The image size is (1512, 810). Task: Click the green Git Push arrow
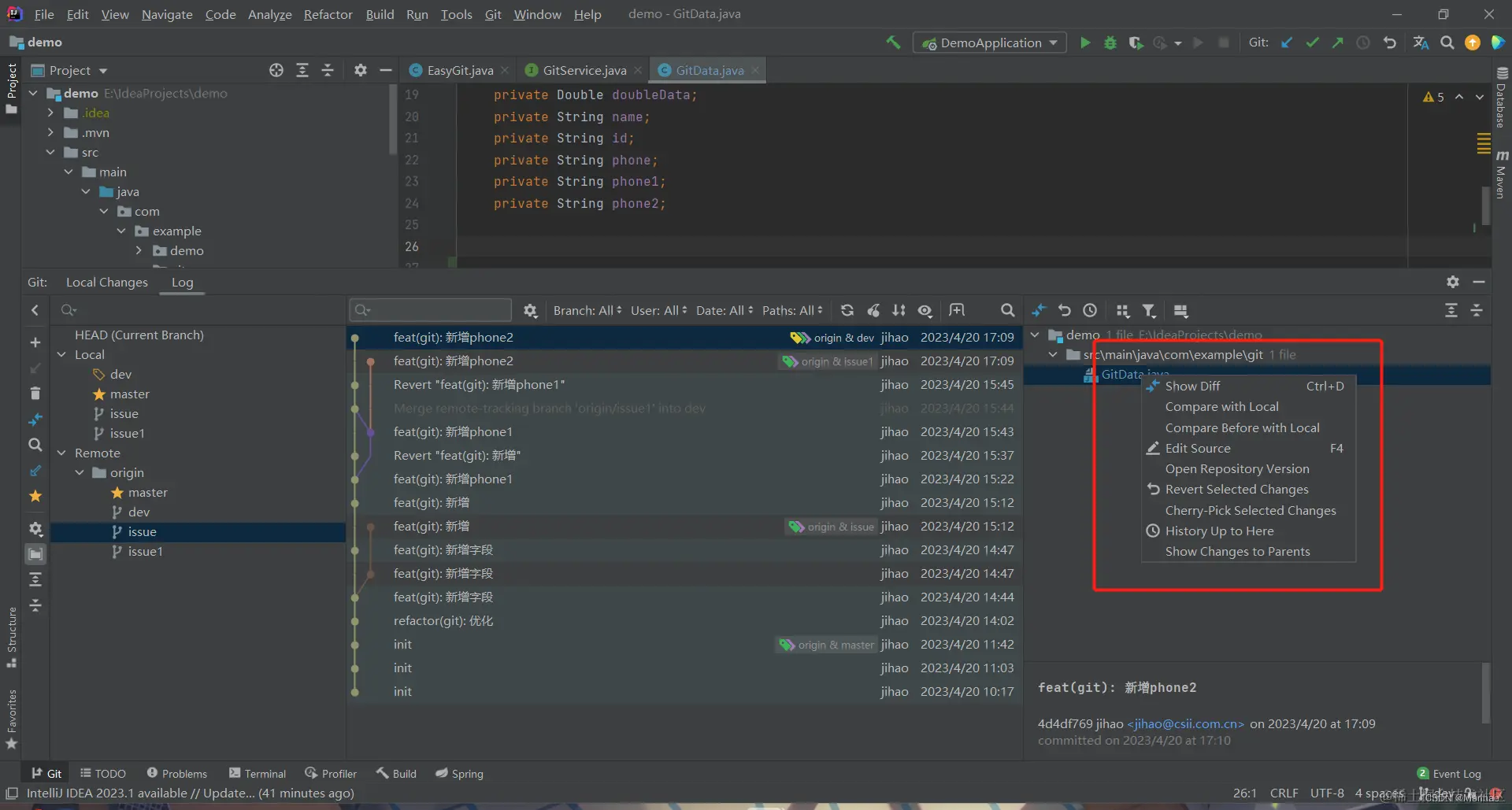click(1337, 43)
